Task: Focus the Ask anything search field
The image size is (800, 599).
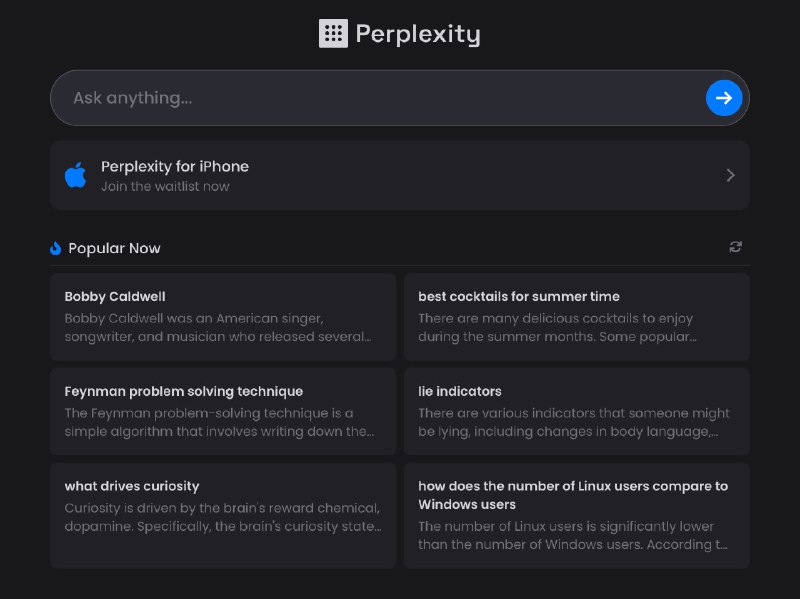Action: (380, 98)
